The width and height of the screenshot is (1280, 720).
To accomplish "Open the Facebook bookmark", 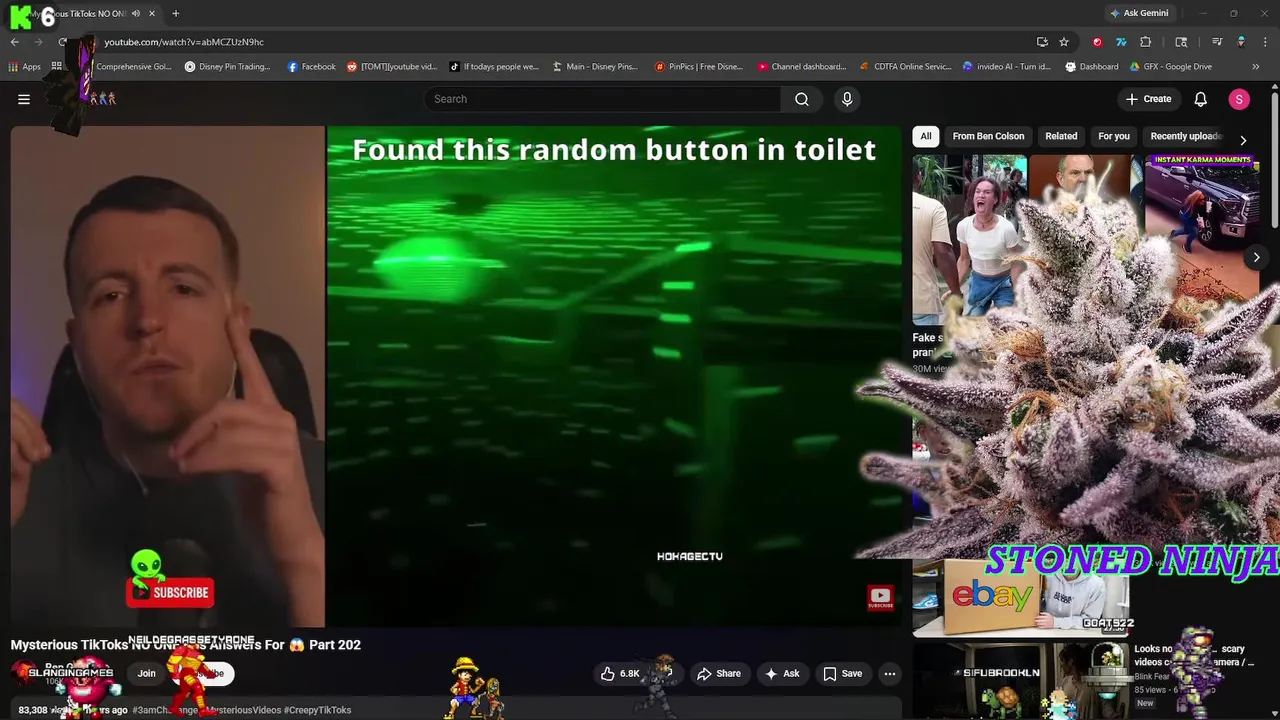I will [311, 67].
